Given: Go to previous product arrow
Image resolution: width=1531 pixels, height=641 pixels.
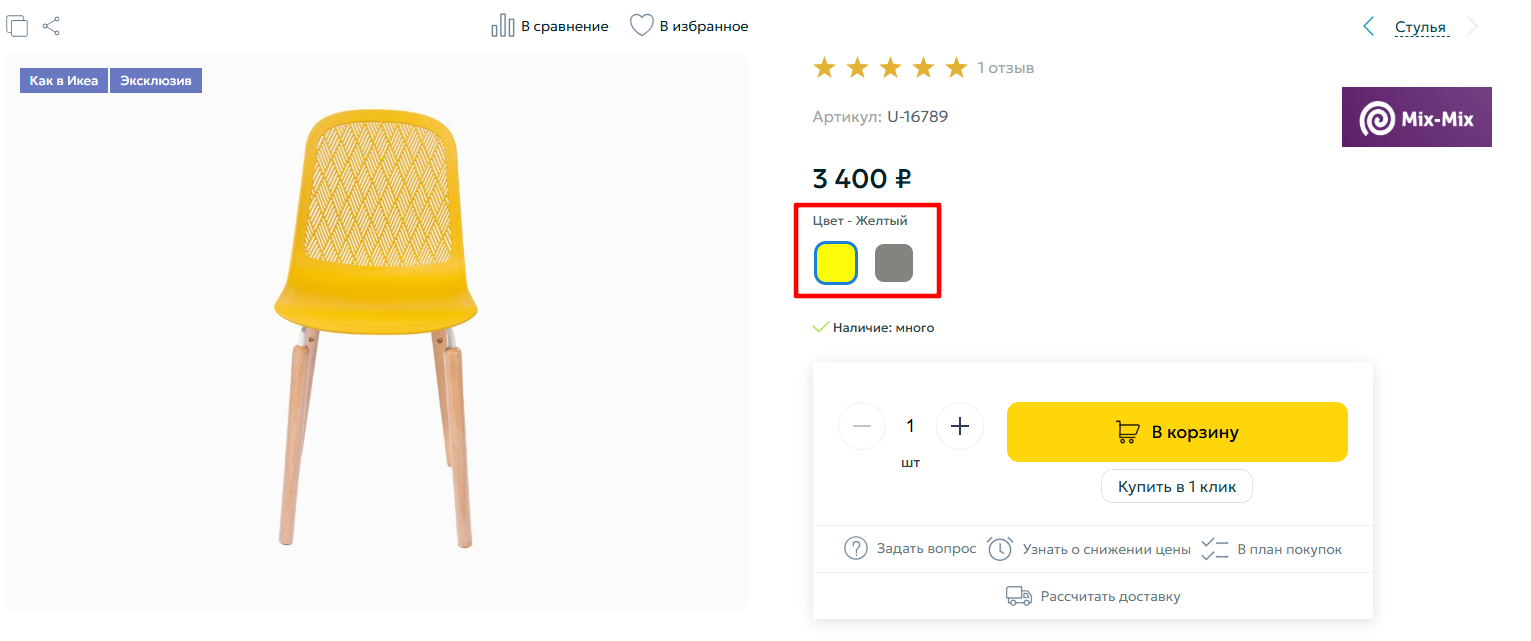Looking at the screenshot, I should coord(1368,27).
